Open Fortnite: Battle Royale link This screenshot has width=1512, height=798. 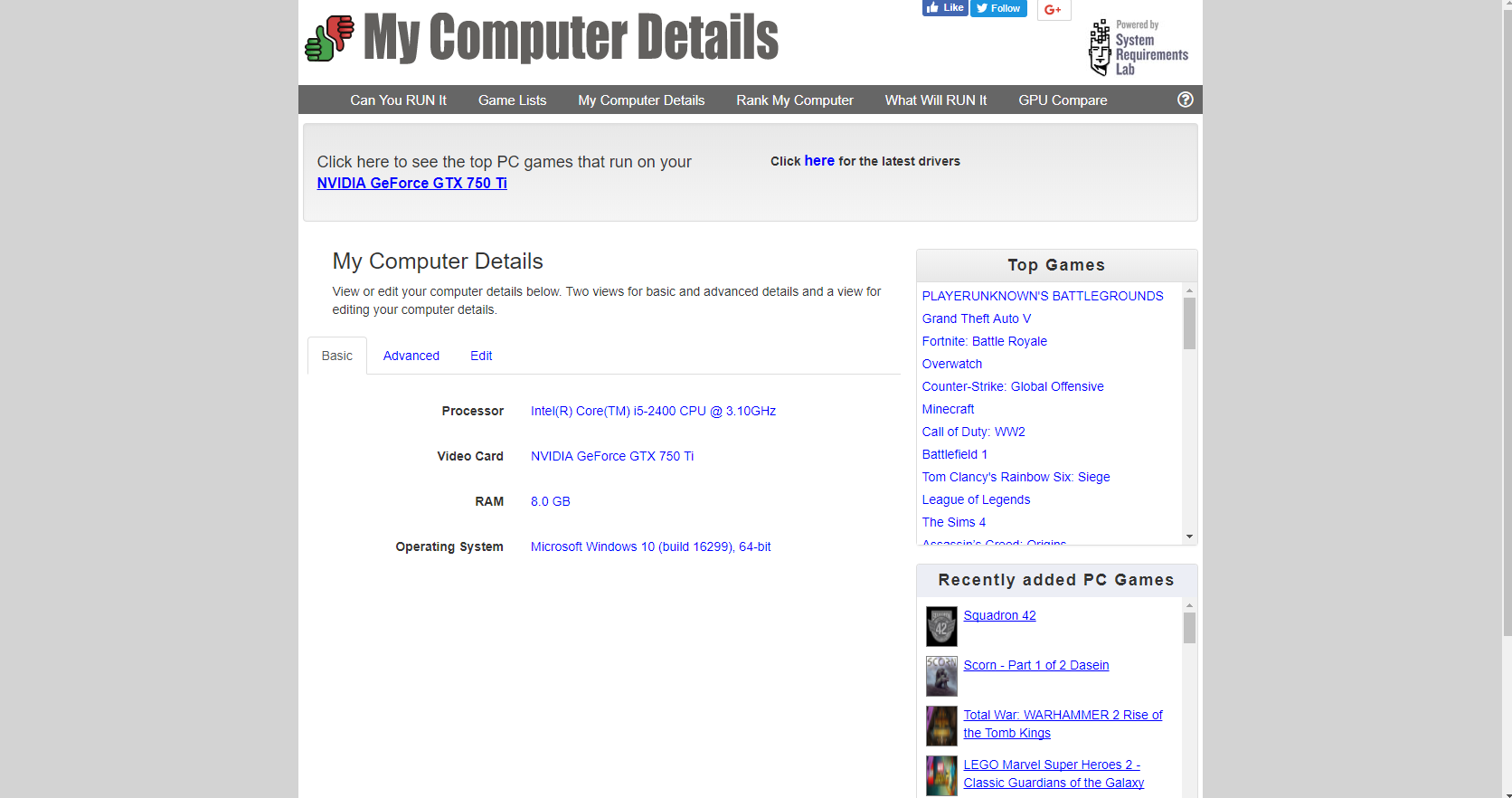[985, 341]
